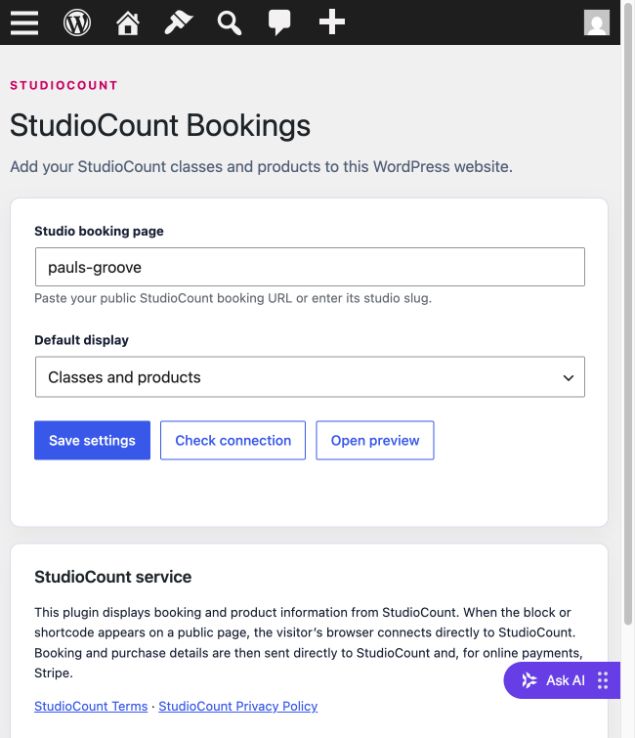
Task: Go to the site home icon
Action: [x=128, y=22]
